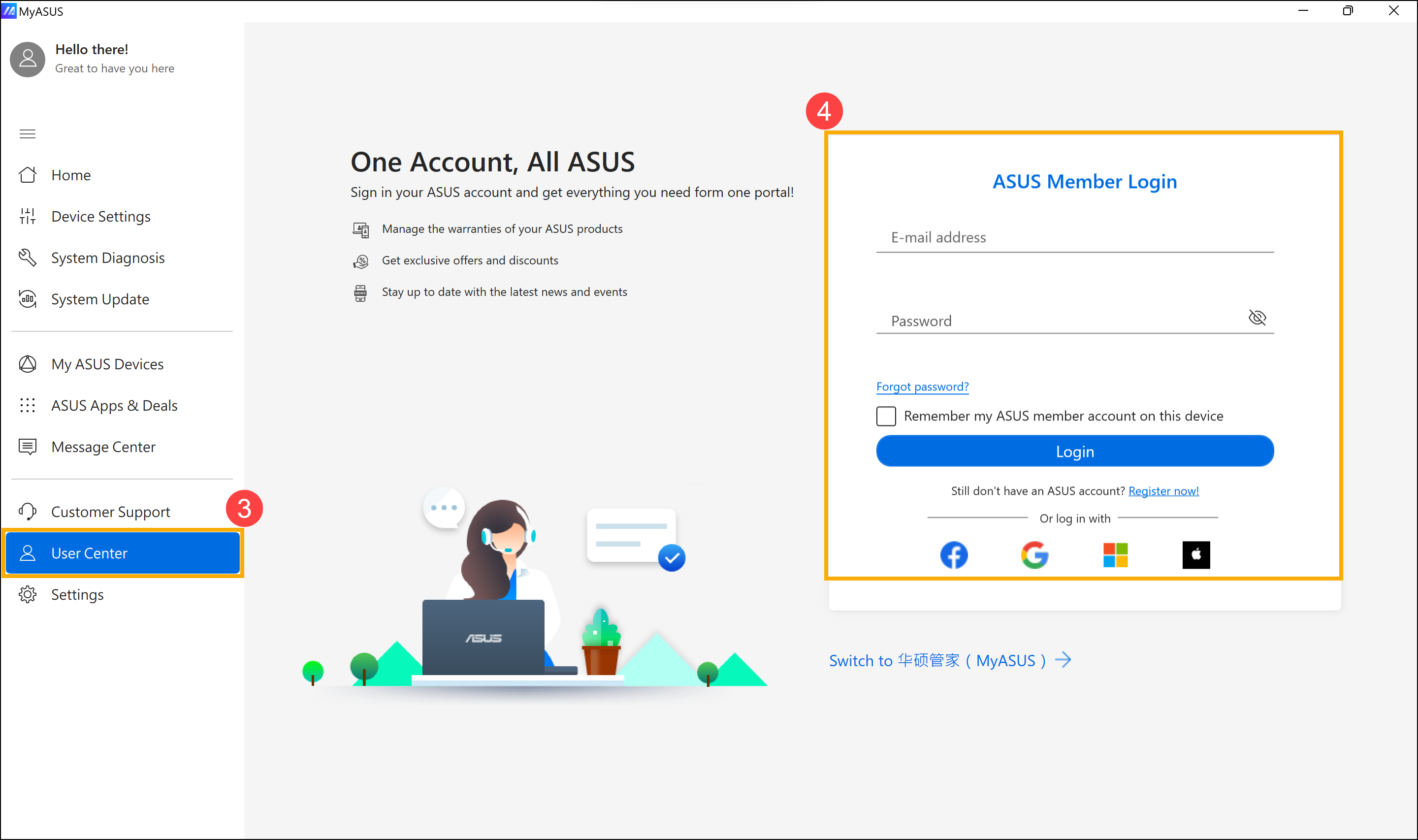Click the hamburger menu icon in sidebar
This screenshot has height=840, width=1418.
tap(27, 134)
